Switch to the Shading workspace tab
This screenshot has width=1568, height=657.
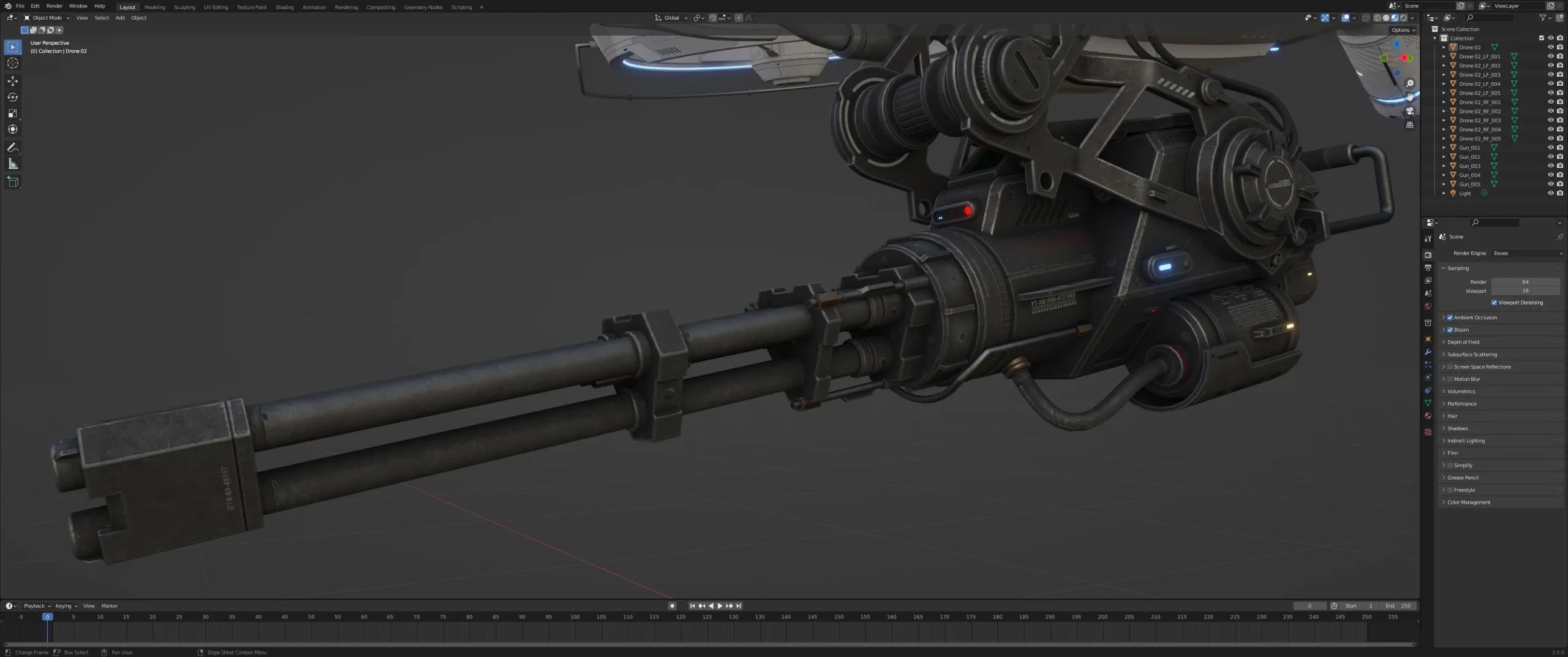click(284, 7)
